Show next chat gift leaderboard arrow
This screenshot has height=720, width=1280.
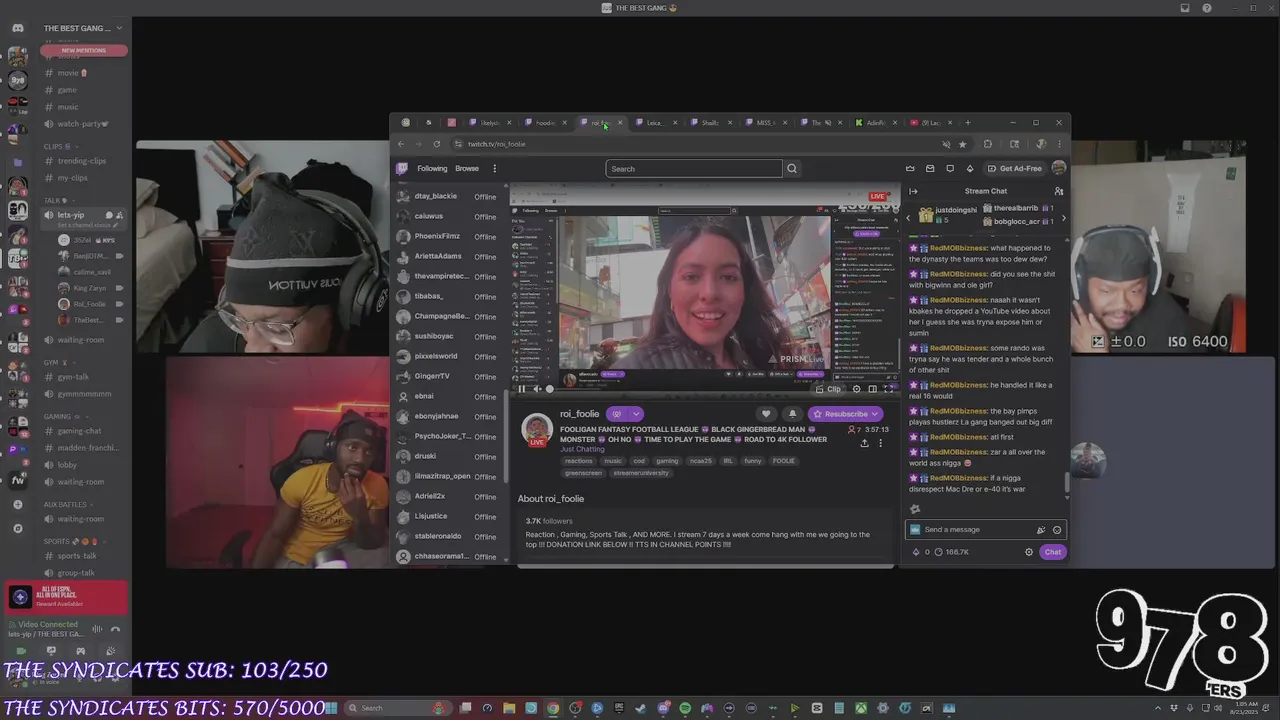pos(1063,218)
